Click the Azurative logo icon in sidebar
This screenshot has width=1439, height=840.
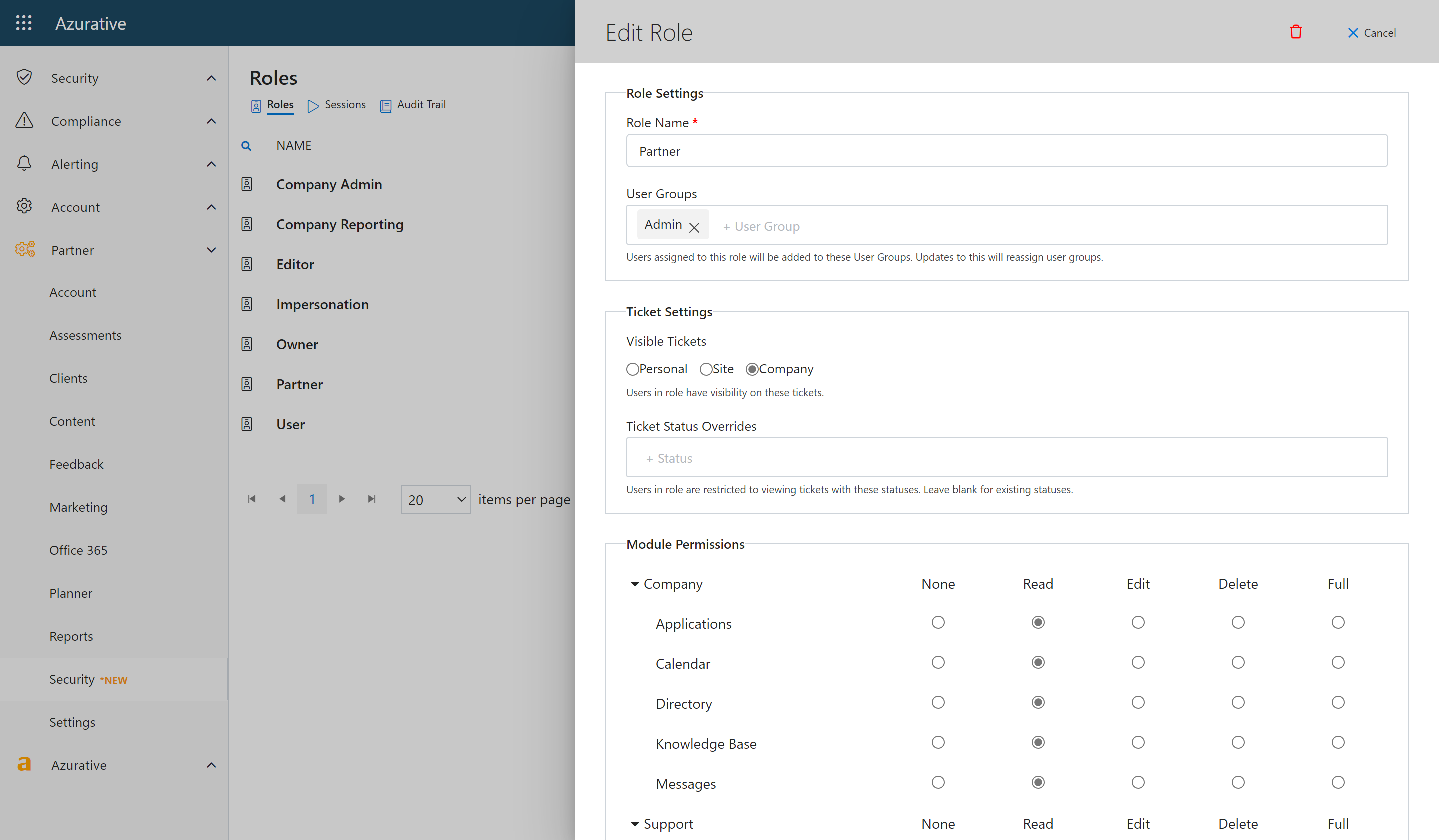point(24,764)
